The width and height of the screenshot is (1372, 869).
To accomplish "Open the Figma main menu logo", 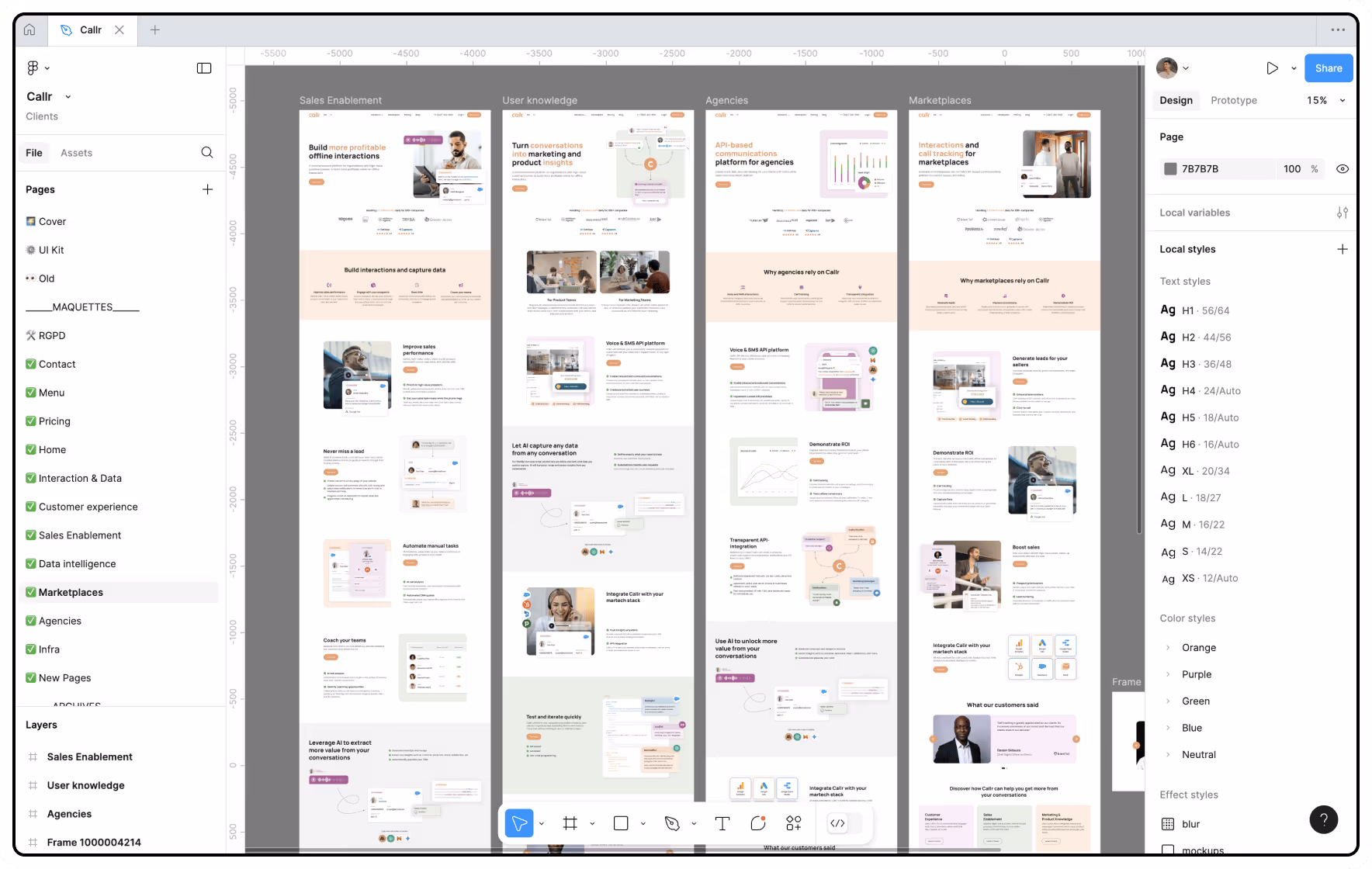I will pos(33,68).
